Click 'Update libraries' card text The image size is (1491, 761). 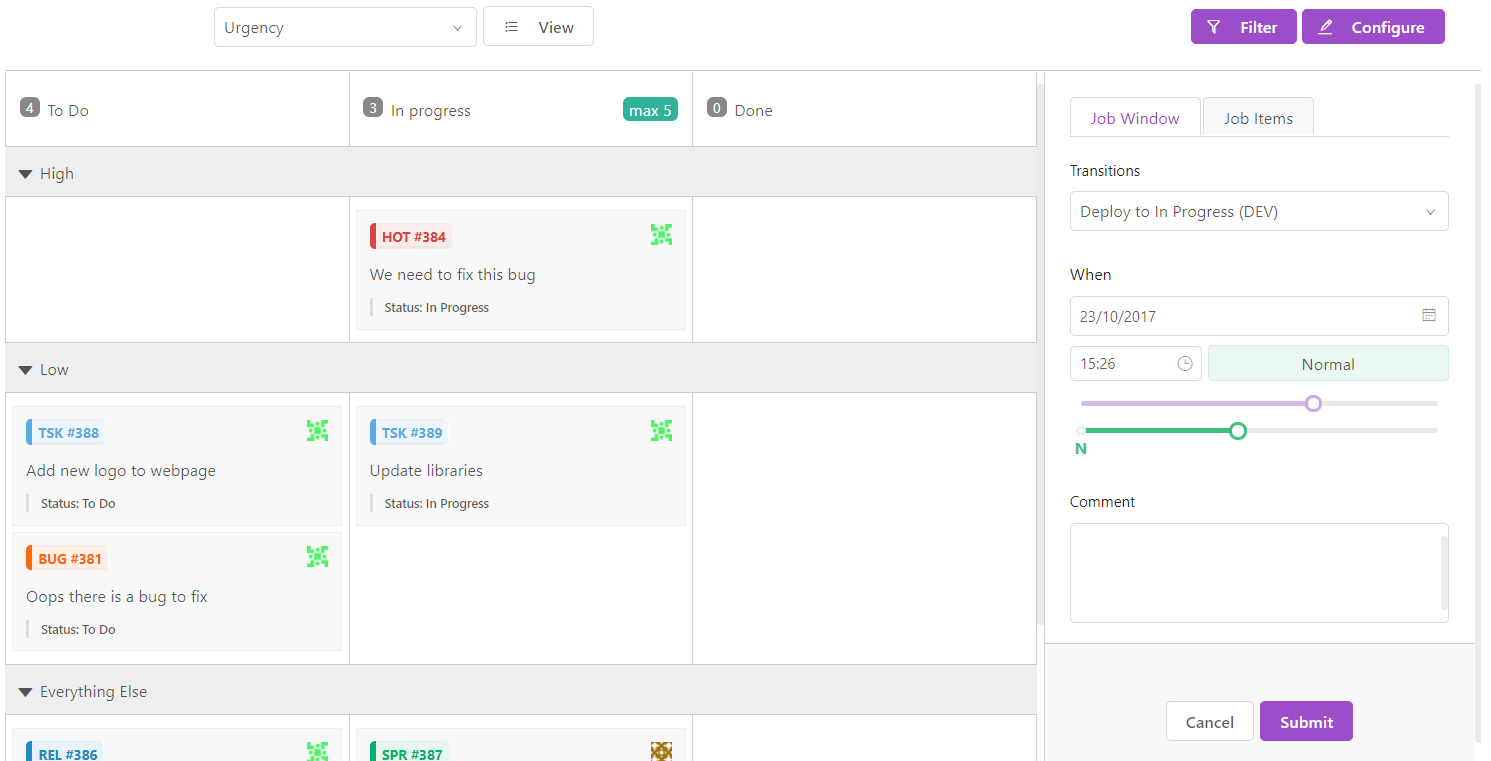pos(426,471)
